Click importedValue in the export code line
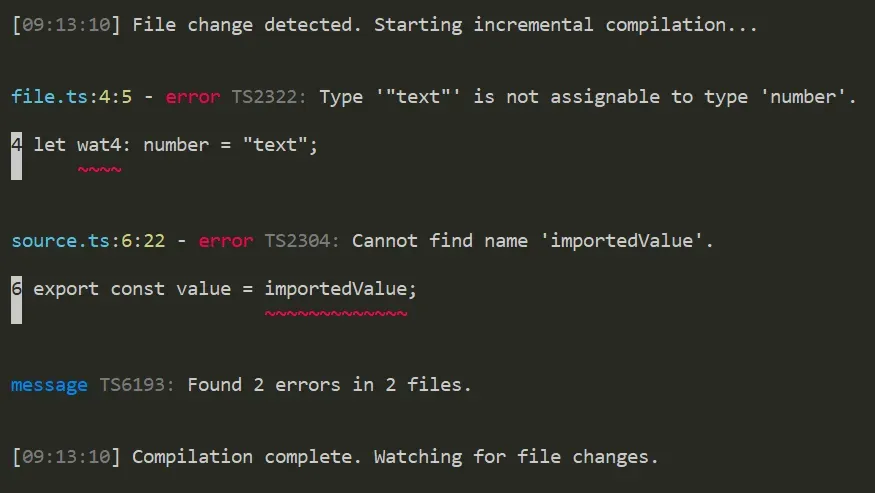875x493 pixels. pyautogui.click(x=336, y=289)
